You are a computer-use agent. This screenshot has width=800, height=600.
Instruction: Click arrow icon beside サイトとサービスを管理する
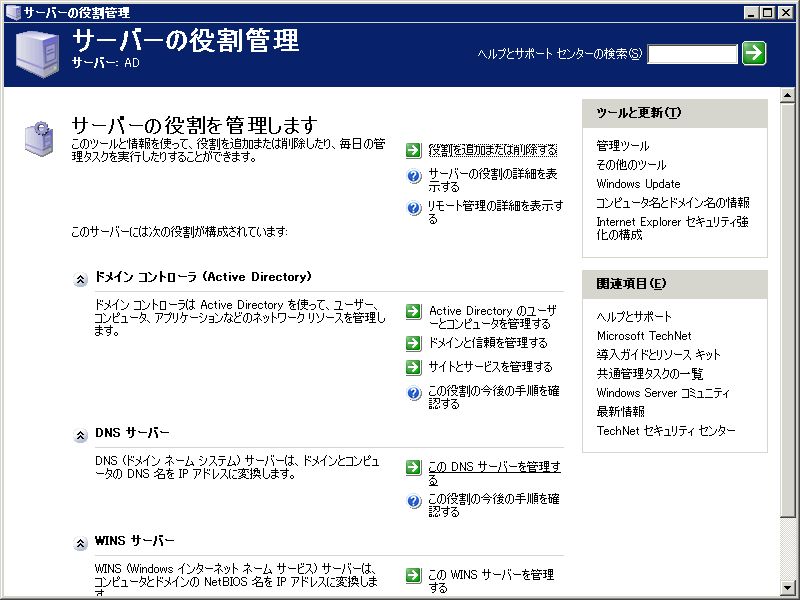coord(413,367)
